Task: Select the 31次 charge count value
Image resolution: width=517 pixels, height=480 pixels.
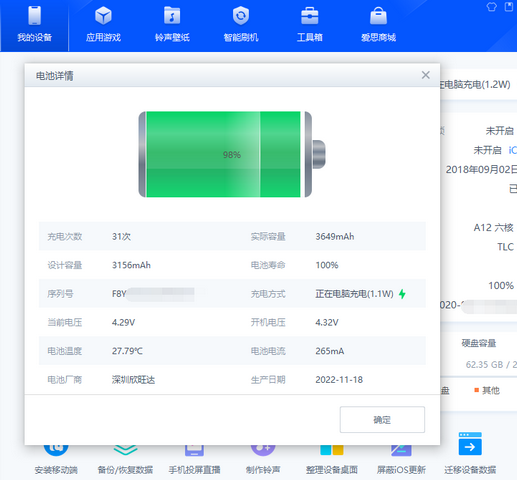Action: click(121, 236)
